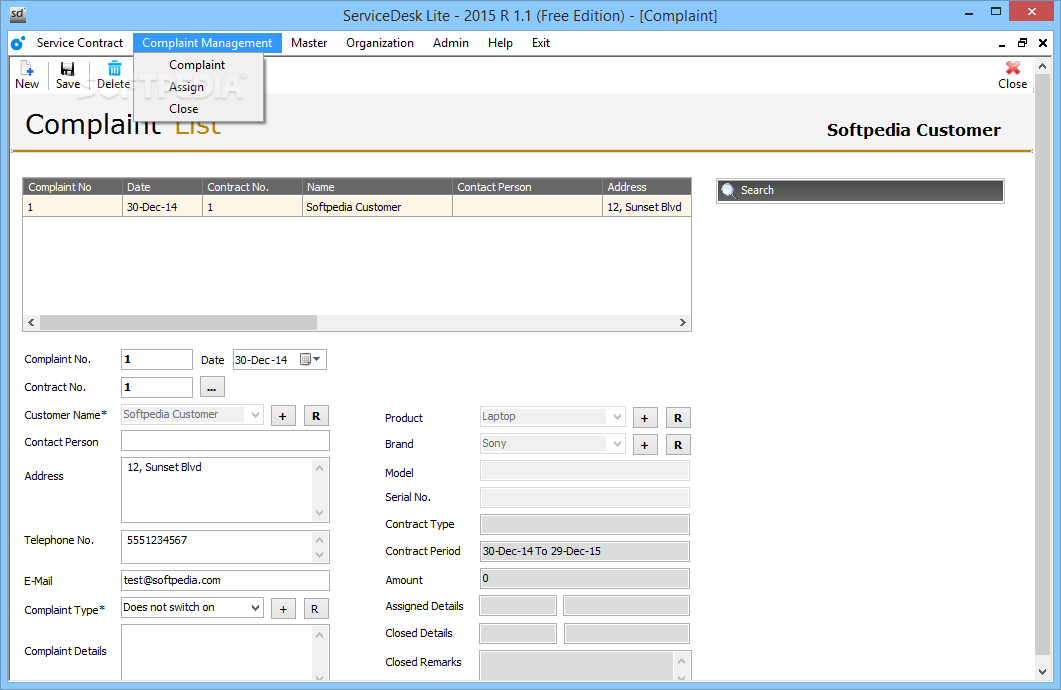This screenshot has width=1061, height=690.
Task: Click the Contact Person column header
Action: (527, 187)
